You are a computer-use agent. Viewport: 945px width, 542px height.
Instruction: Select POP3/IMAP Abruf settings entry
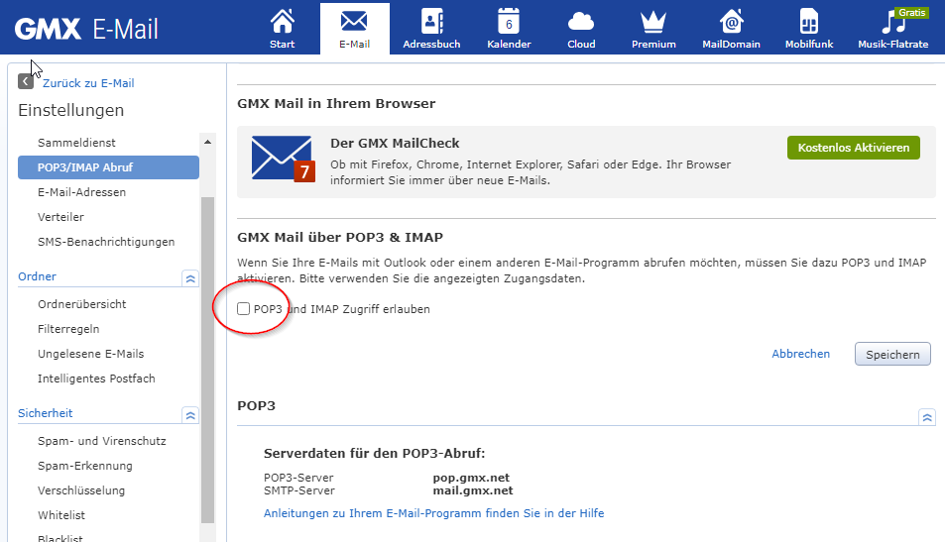click(x=108, y=168)
